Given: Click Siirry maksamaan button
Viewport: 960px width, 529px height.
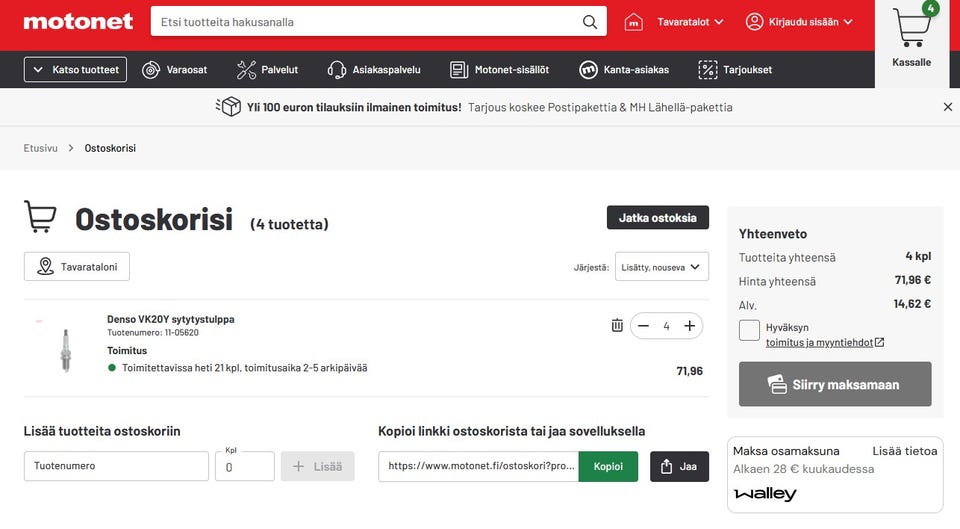Looking at the screenshot, I should tap(835, 384).
